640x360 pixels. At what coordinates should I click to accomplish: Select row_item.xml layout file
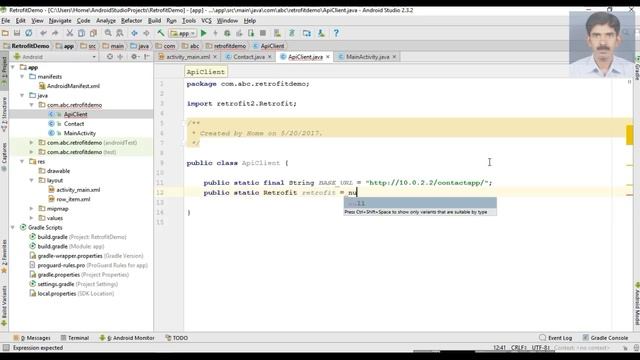[x=73, y=199]
